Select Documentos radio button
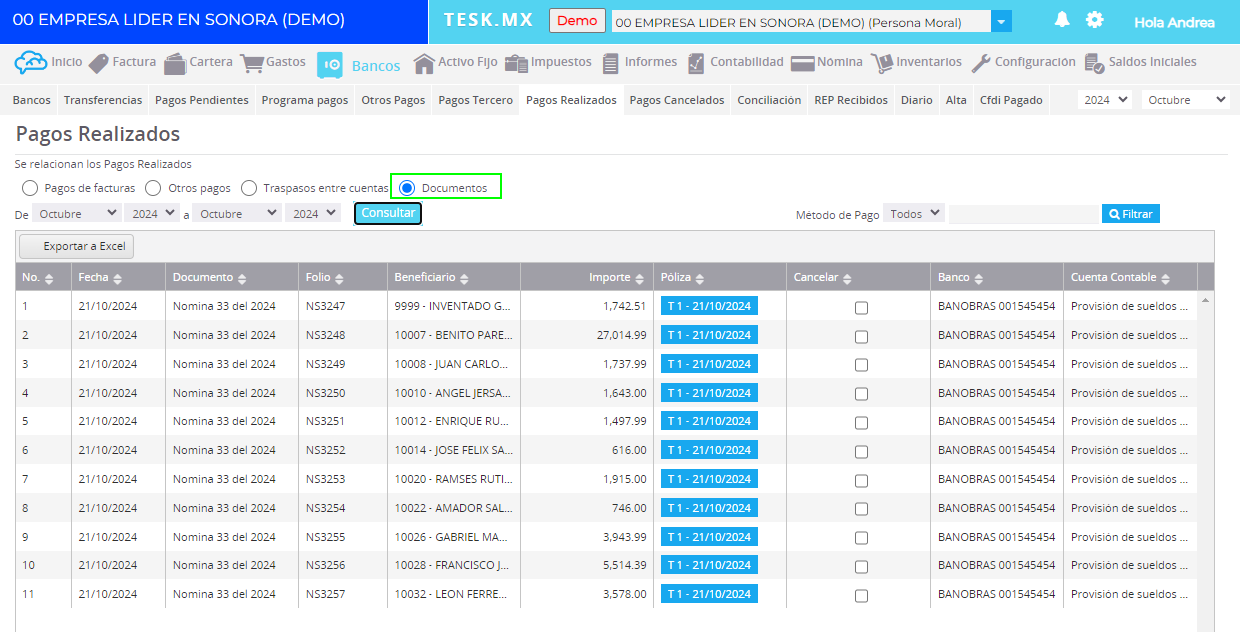Viewport: 1240px width, 632px height. pos(407,188)
